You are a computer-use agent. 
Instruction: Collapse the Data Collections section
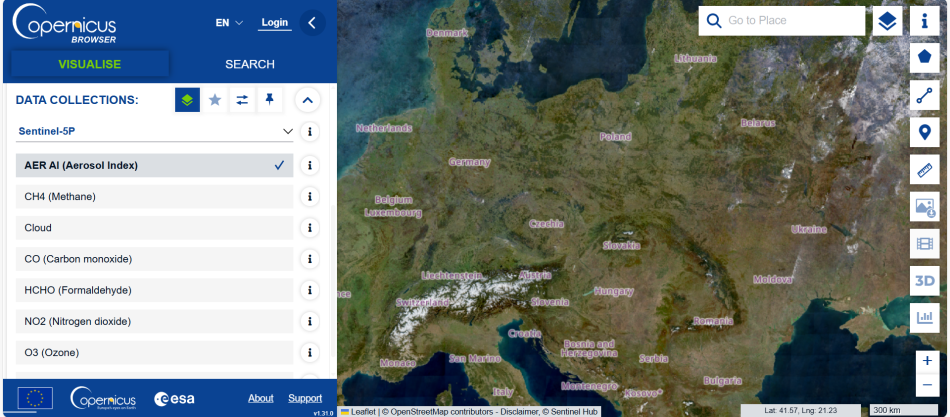(x=309, y=100)
